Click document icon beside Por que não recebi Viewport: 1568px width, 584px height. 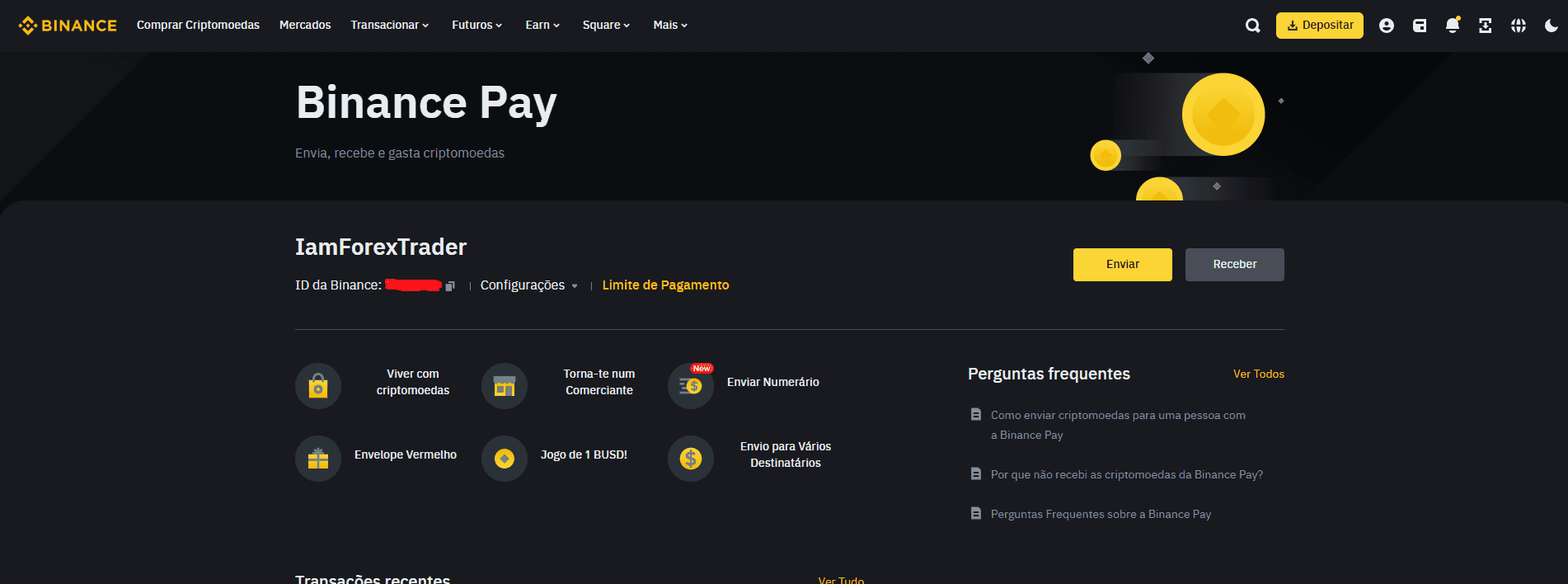pyautogui.click(x=976, y=473)
